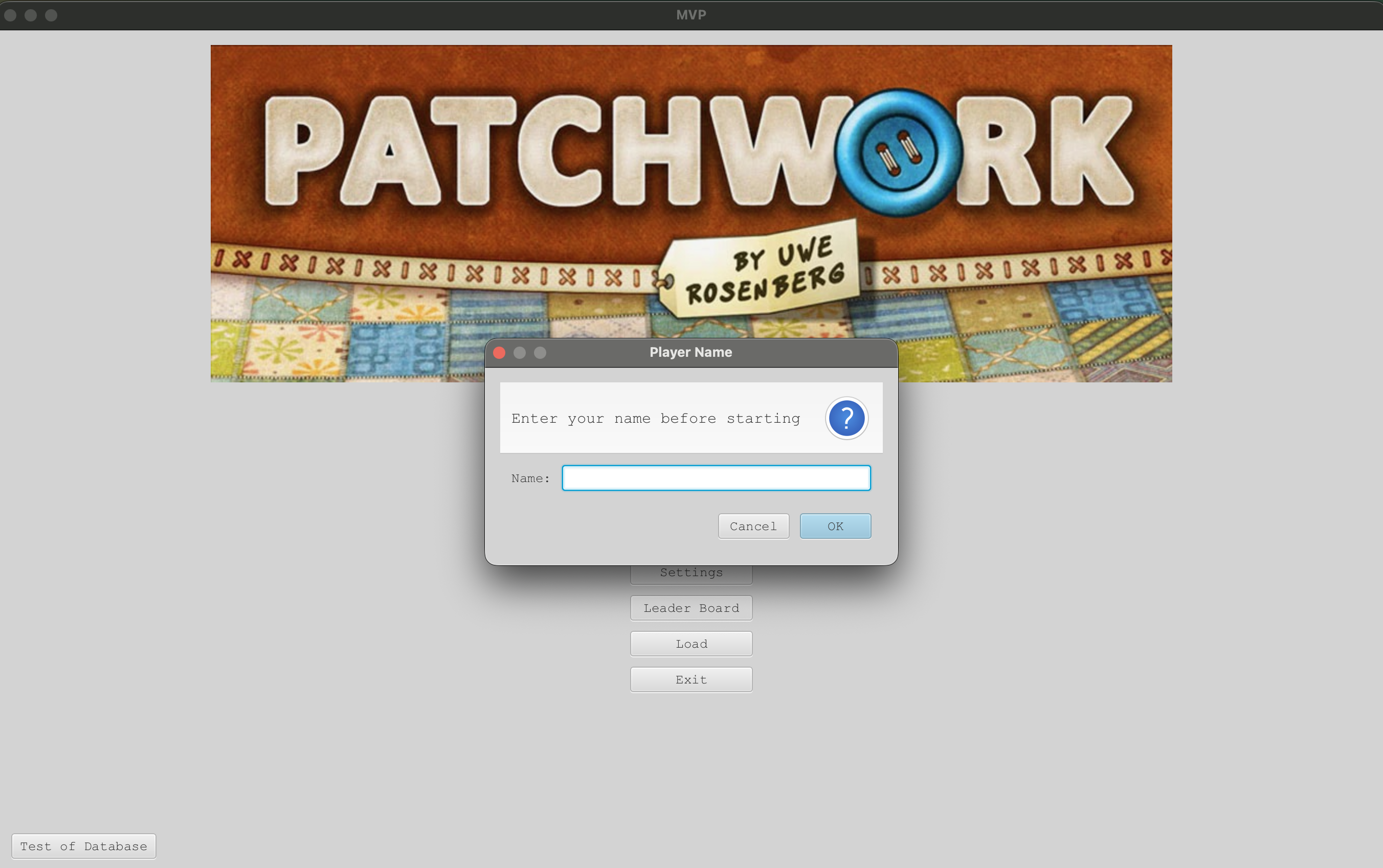This screenshot has height=868, width=1383.
Task: Open the Leader Board screen
Action: tap(691, 608)
